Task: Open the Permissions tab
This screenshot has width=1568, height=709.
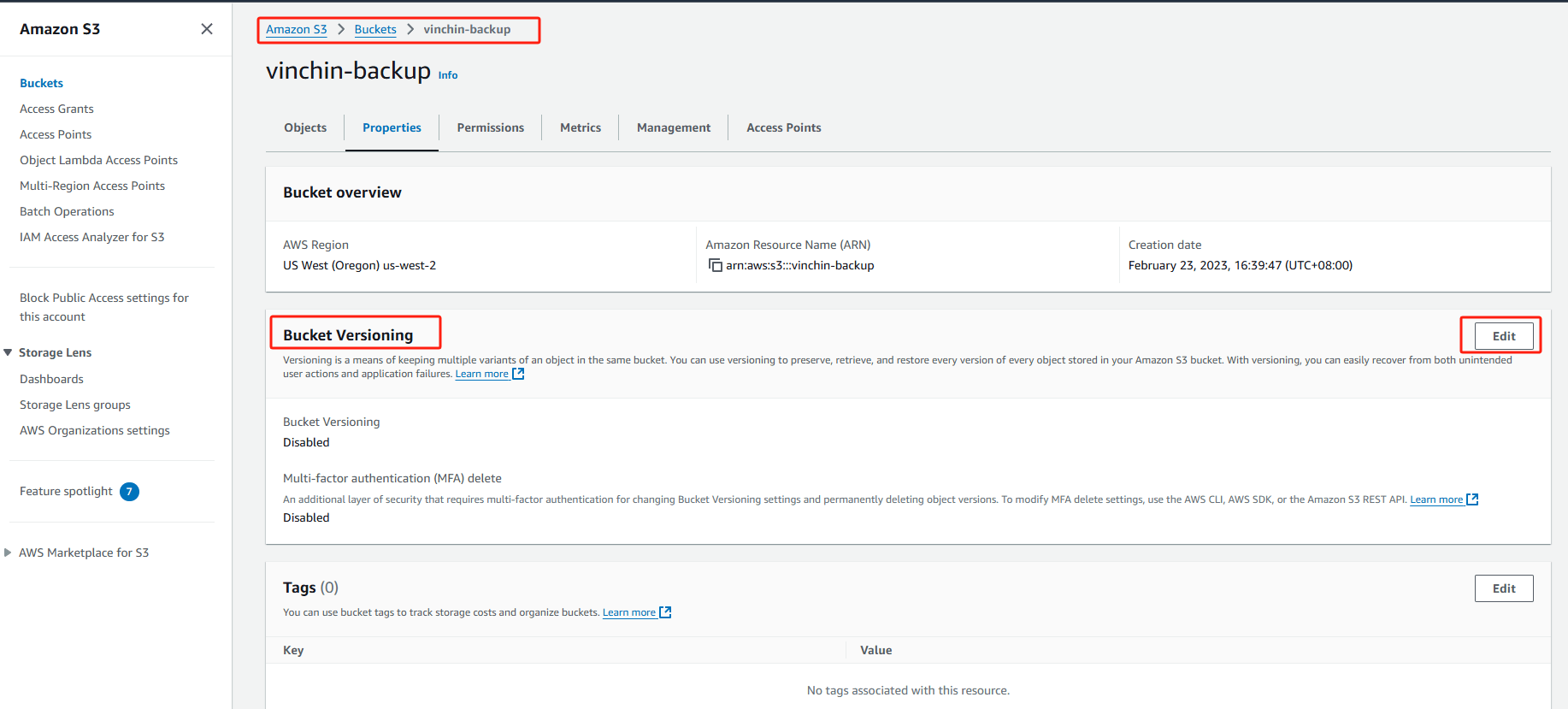Action: tap(491, 127)
